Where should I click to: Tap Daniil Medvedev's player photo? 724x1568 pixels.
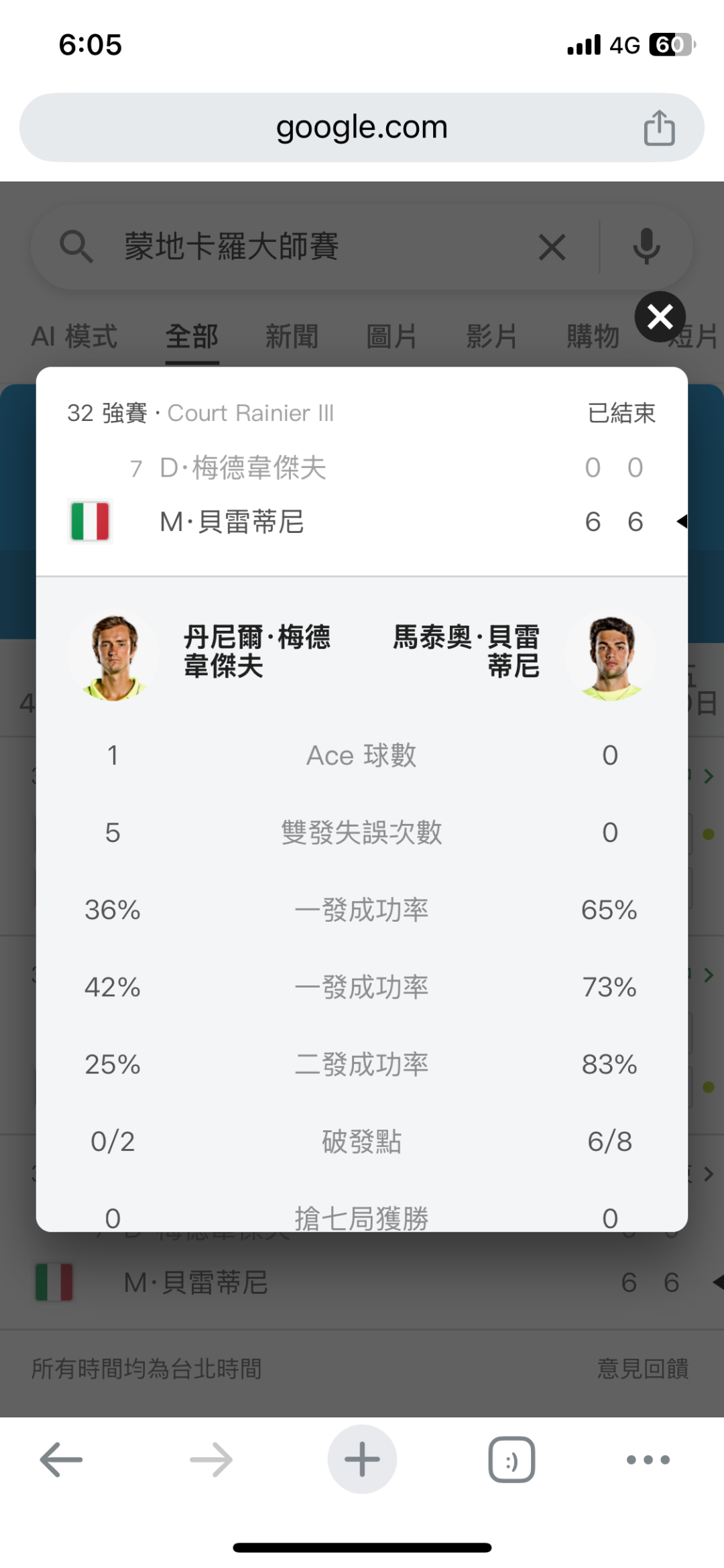tap(114, 656)
